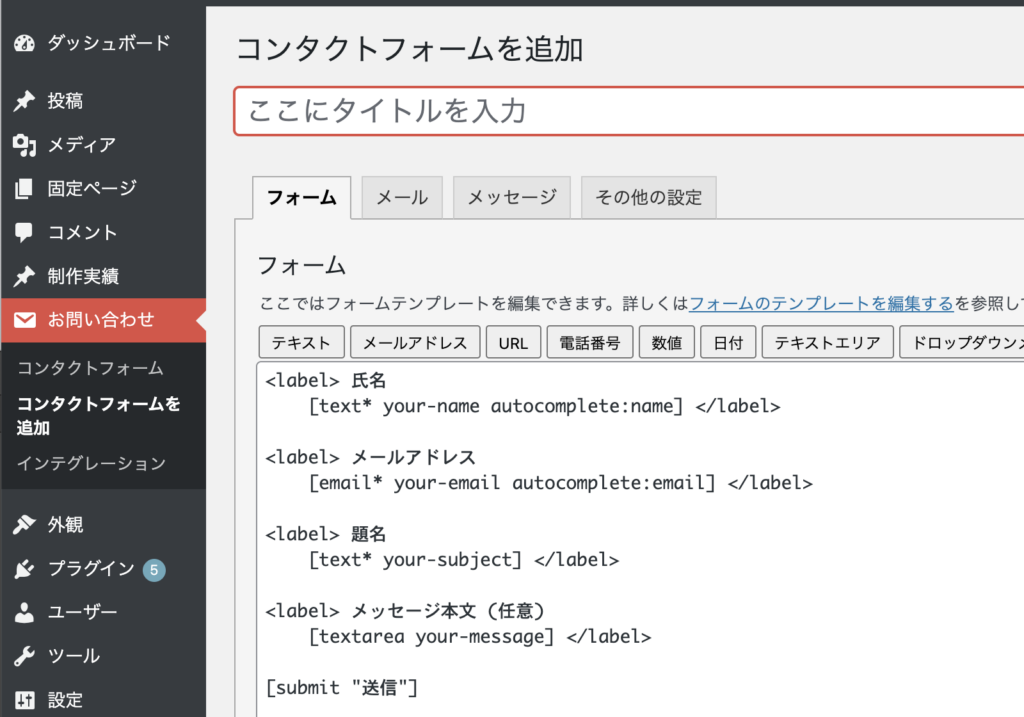Click the Dashboard gauge icon
The image size is (1024, 717).
pos(24,44)
